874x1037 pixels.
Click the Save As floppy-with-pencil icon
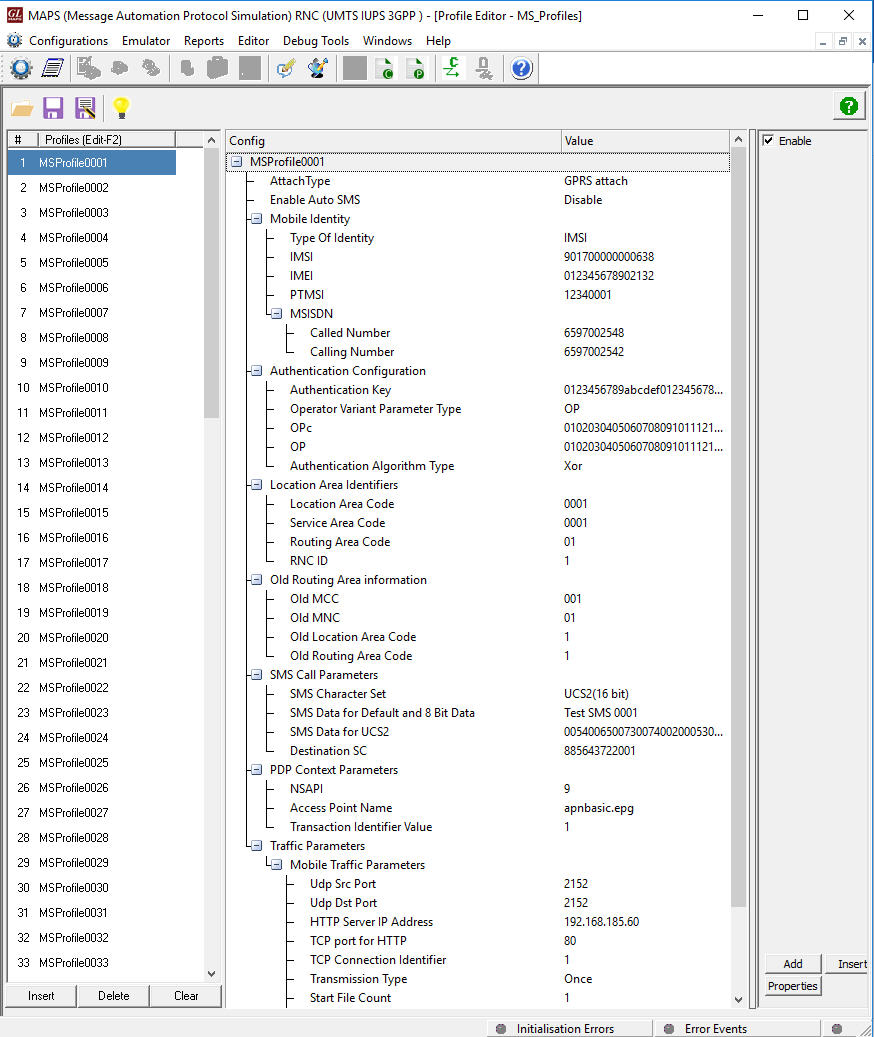click(x=87, y=107)
